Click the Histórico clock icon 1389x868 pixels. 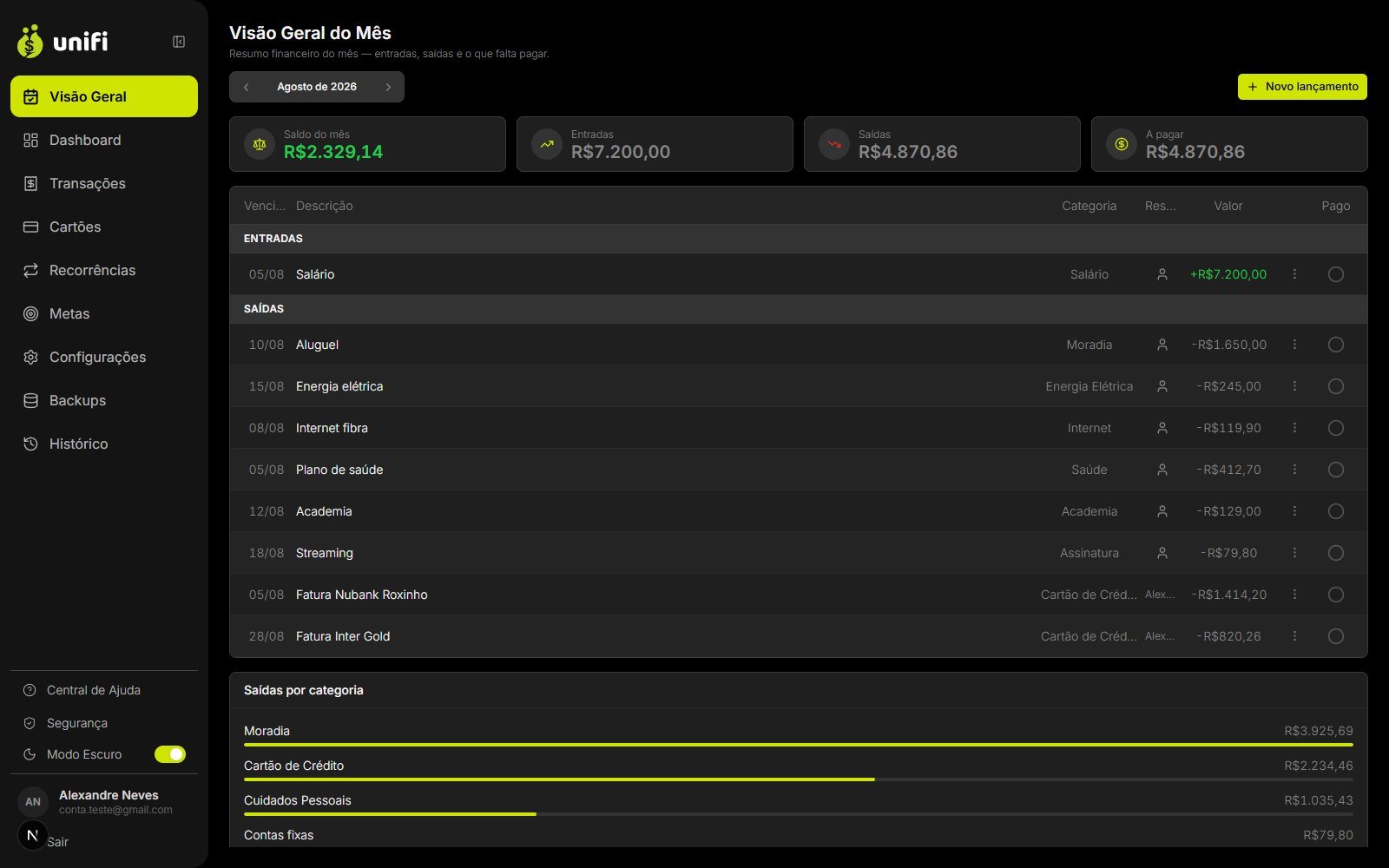[30, 444]
